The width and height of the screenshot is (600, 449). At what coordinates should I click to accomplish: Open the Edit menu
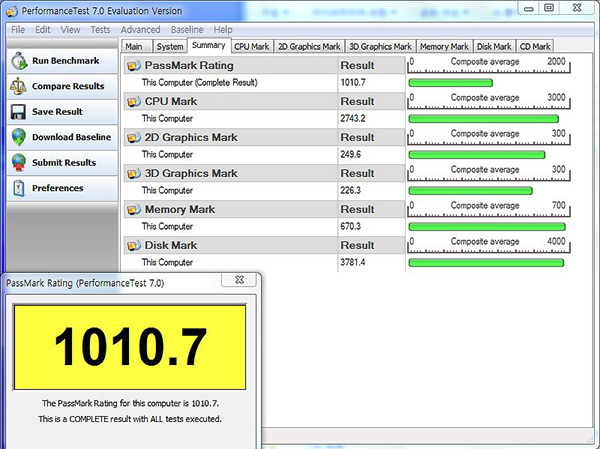point(42,29)
